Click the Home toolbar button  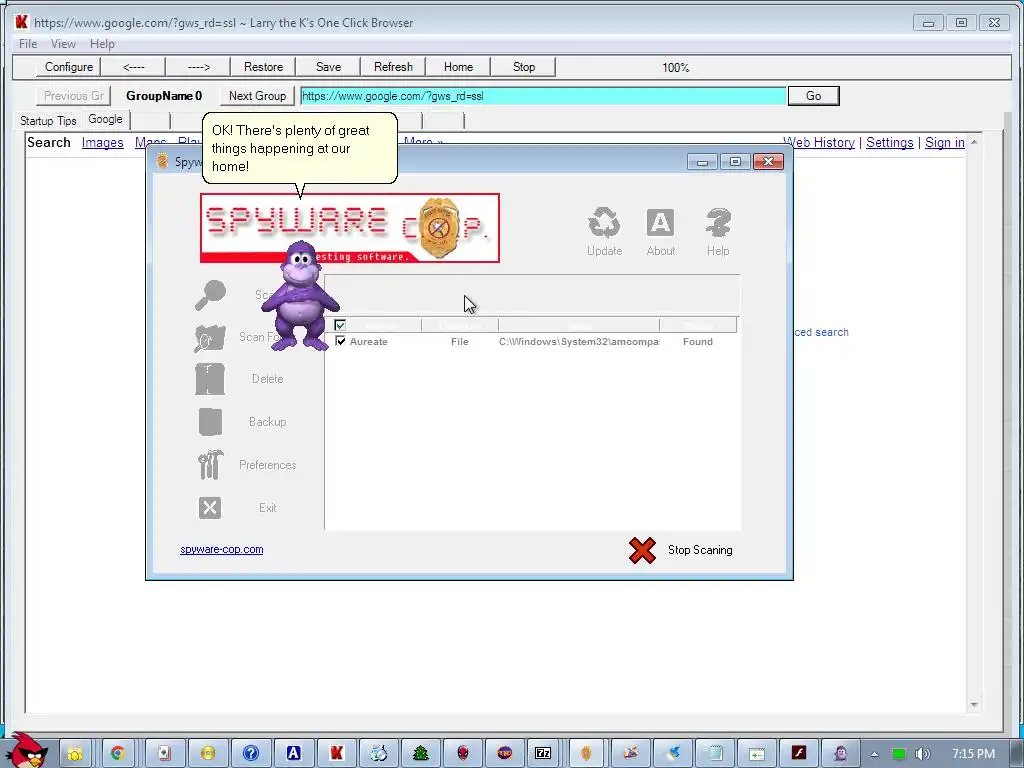point(458,67)
